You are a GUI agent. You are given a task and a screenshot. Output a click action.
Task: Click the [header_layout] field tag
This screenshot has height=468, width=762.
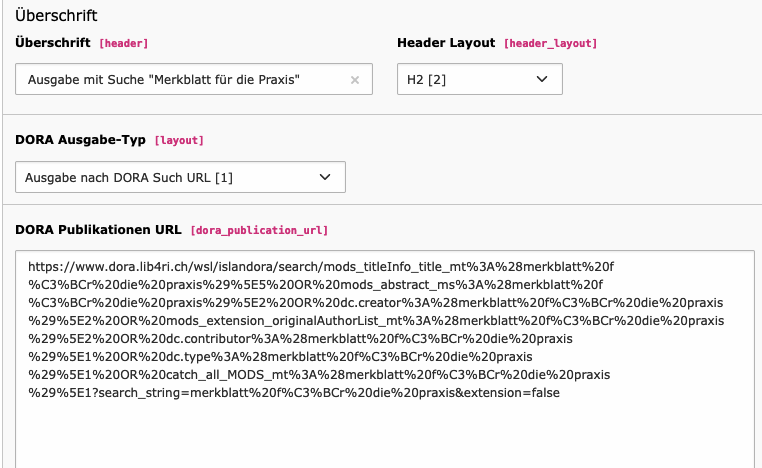click(550, 43)
